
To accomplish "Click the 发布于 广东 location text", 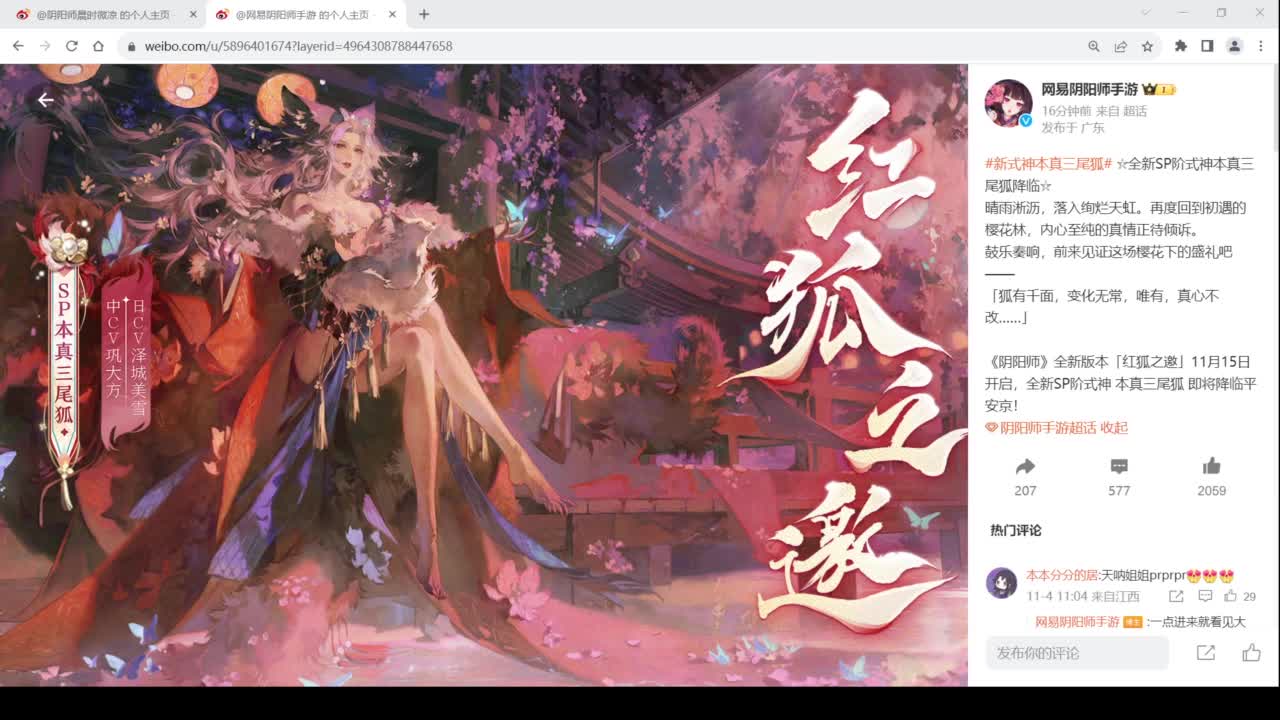I will [1073, 128].
